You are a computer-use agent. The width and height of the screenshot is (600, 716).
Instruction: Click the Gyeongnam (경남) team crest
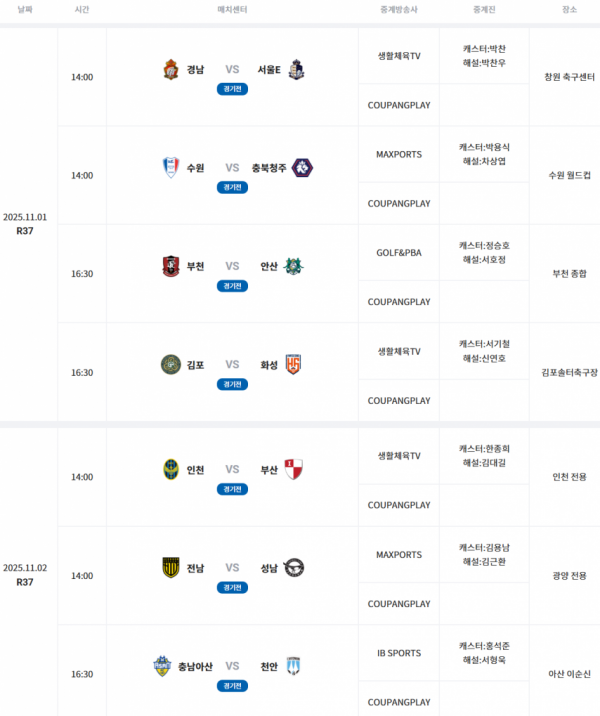[x=171, y=70]
